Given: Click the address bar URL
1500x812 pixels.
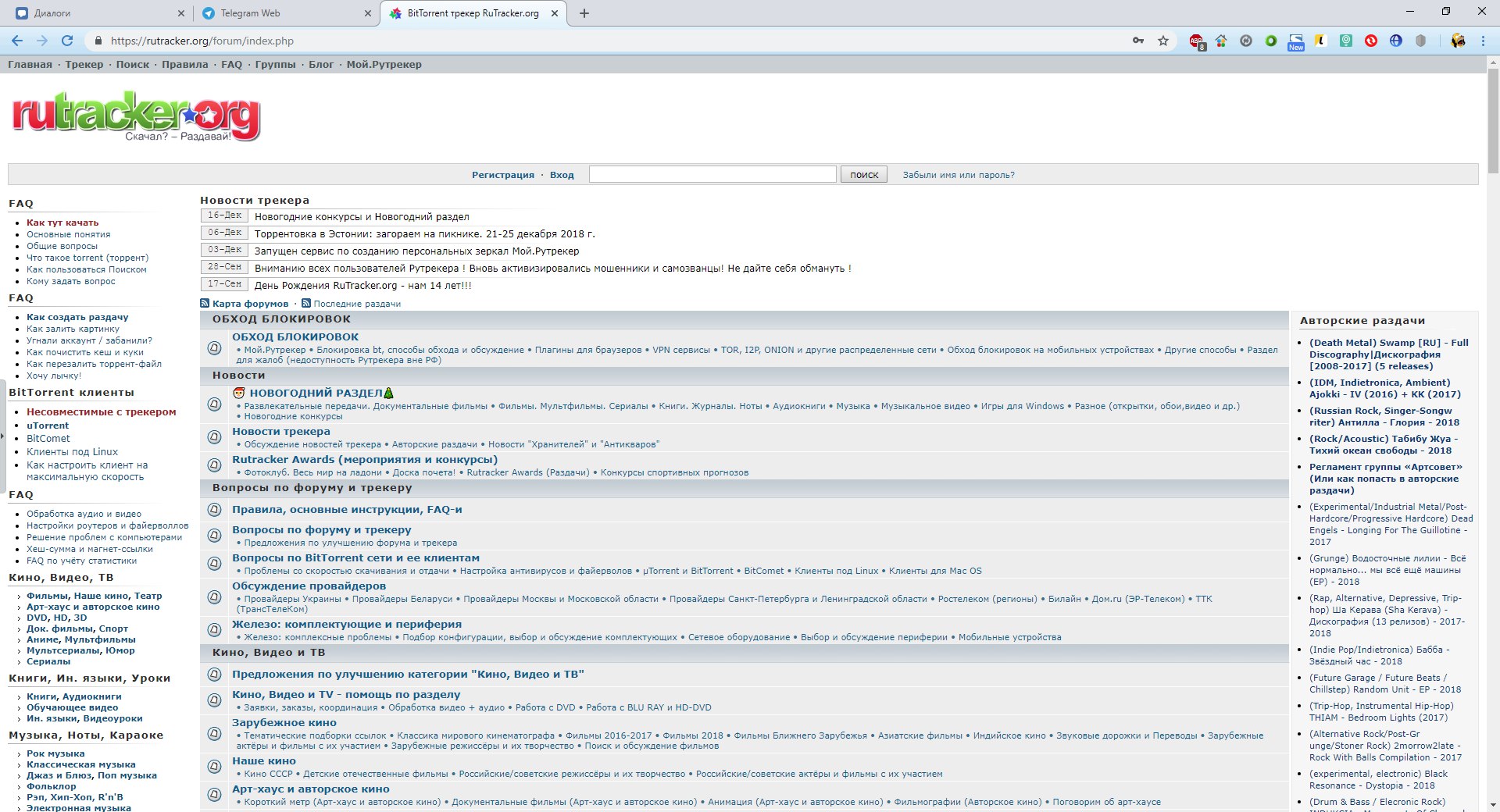Looking at the screenshot, I should pos(202,41).
